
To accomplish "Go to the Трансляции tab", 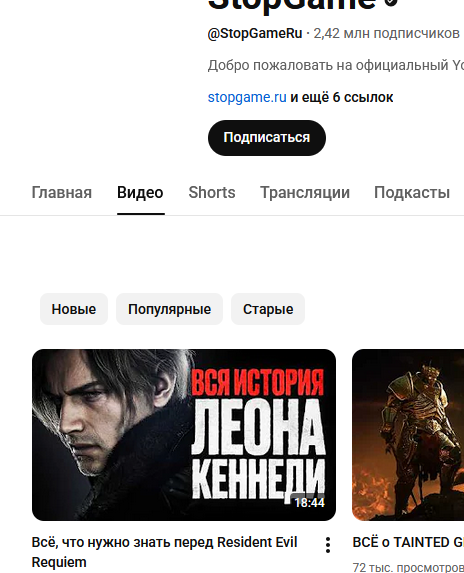I will [x=305, y=193].
